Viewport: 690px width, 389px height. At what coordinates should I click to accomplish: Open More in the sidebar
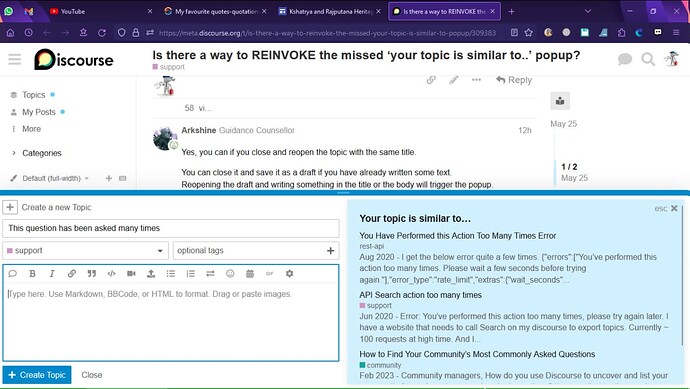point(31,129)
